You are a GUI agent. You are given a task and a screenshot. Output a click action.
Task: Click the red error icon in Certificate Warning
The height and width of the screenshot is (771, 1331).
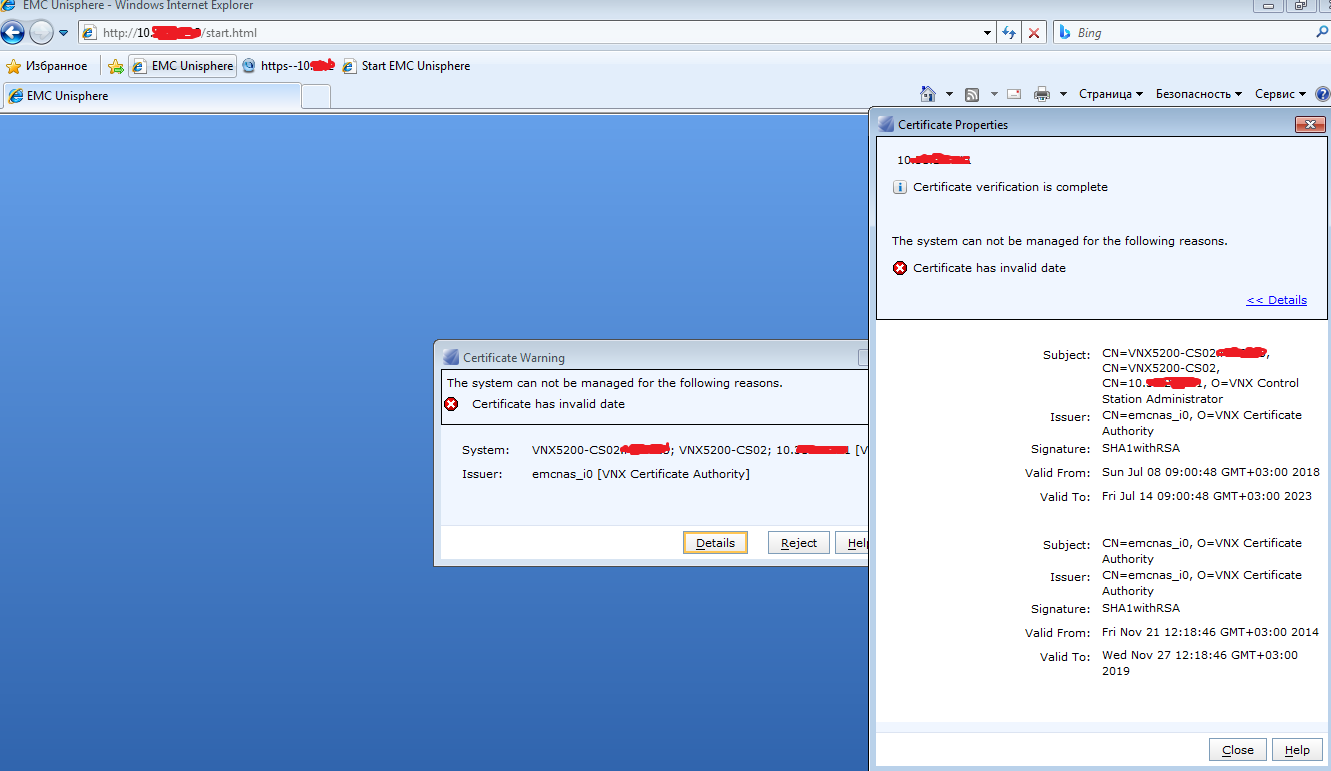pyautogui.click(x=452, y=404)
